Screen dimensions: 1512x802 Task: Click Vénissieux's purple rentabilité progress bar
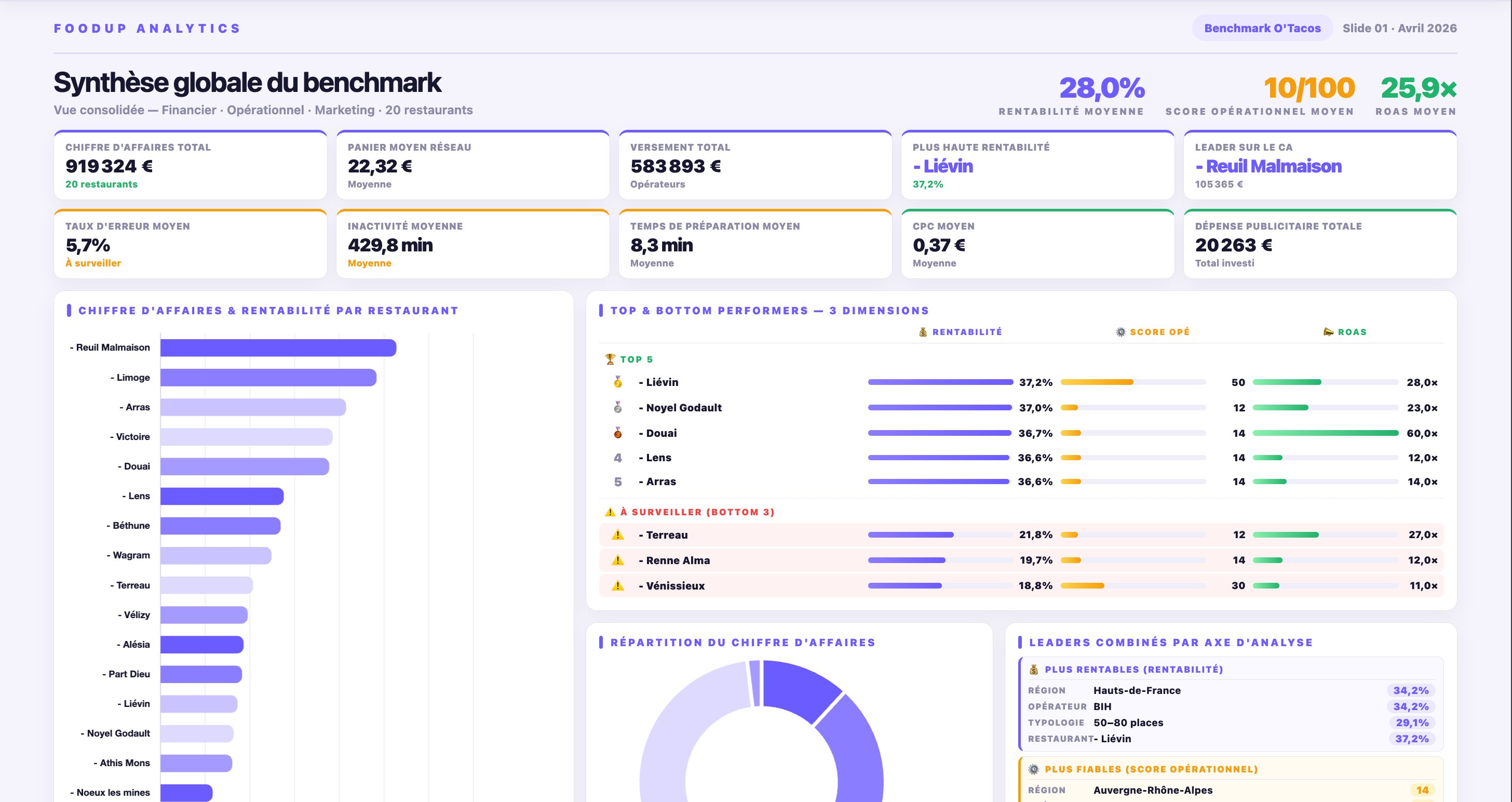pos(905,585)
